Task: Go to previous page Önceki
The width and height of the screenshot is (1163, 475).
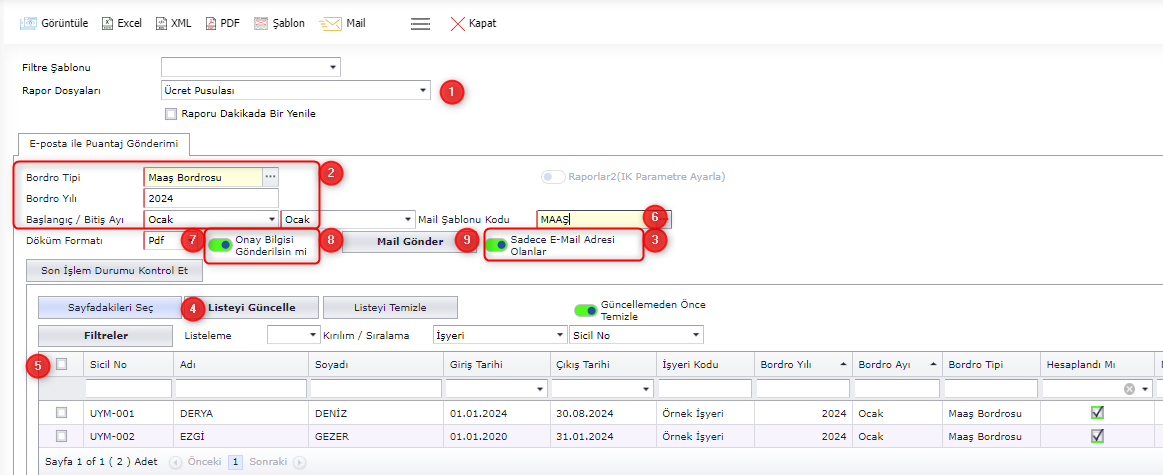Action: pos(196,461)
